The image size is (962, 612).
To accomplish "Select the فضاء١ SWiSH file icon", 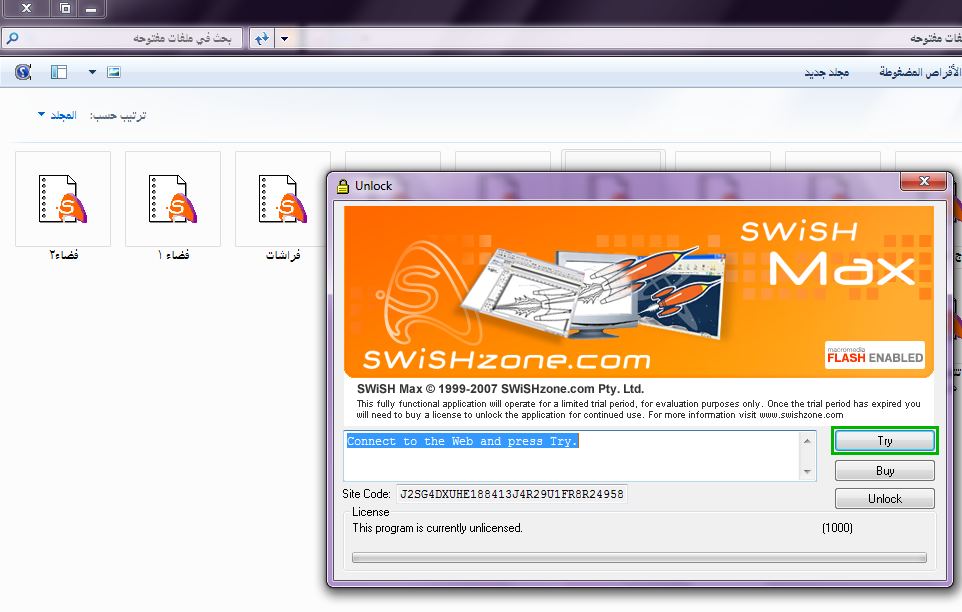I will [x=173, y=200].
